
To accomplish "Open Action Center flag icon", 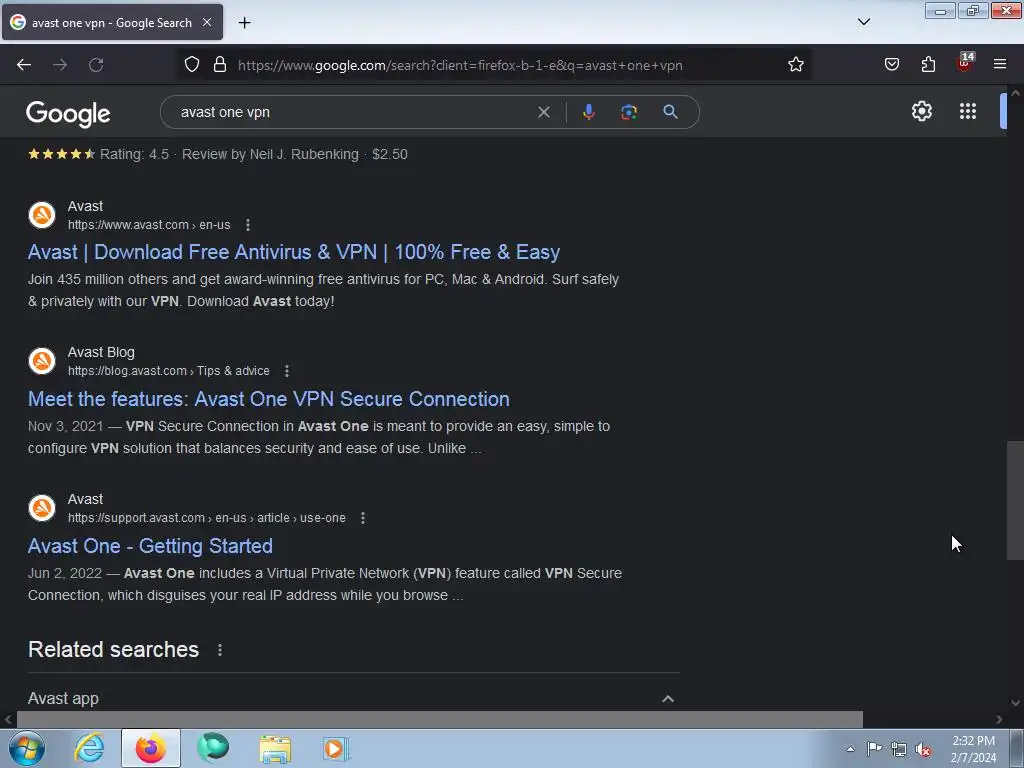I will click(874, 749).
